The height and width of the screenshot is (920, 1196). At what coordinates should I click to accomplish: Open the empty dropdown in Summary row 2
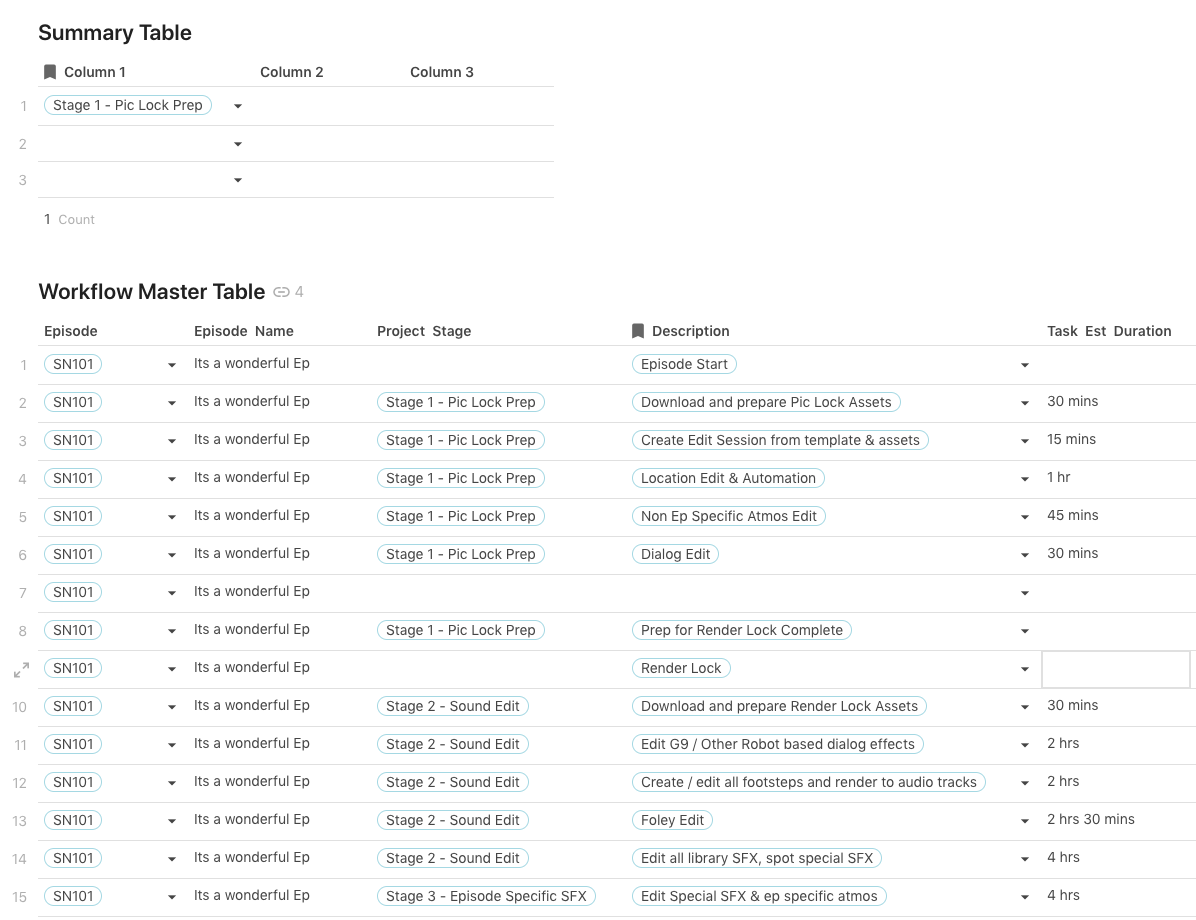[238, 144]
